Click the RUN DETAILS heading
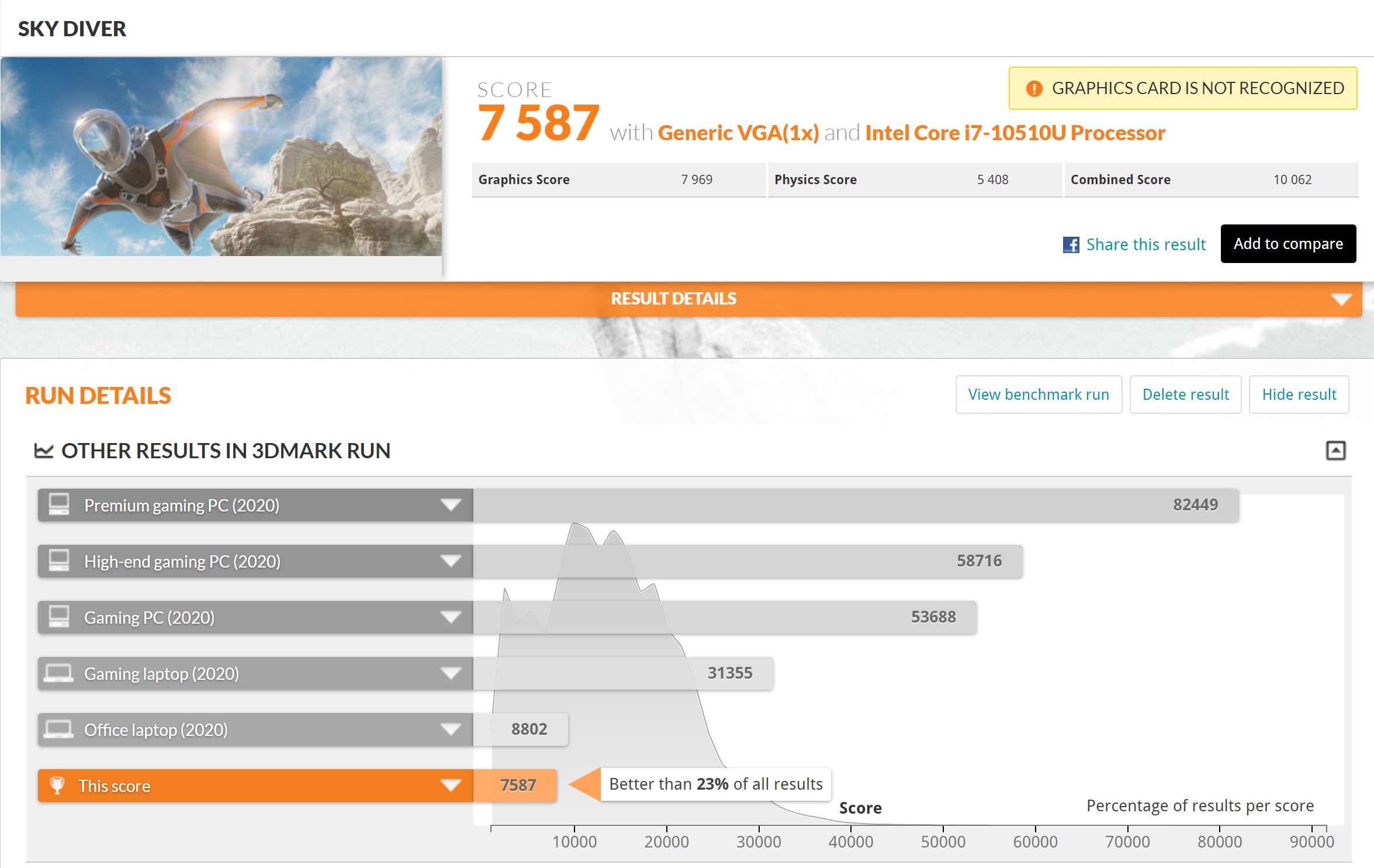 click(98, 396)
